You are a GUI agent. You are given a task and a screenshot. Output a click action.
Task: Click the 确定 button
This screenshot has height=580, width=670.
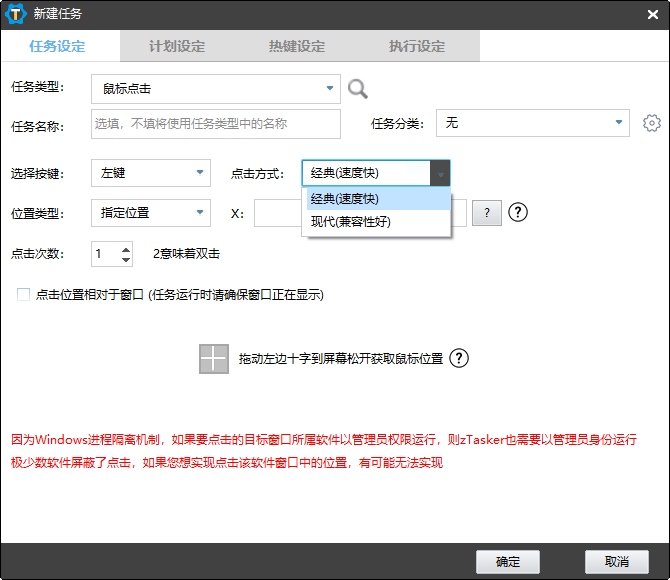click(x=508, y=561)
